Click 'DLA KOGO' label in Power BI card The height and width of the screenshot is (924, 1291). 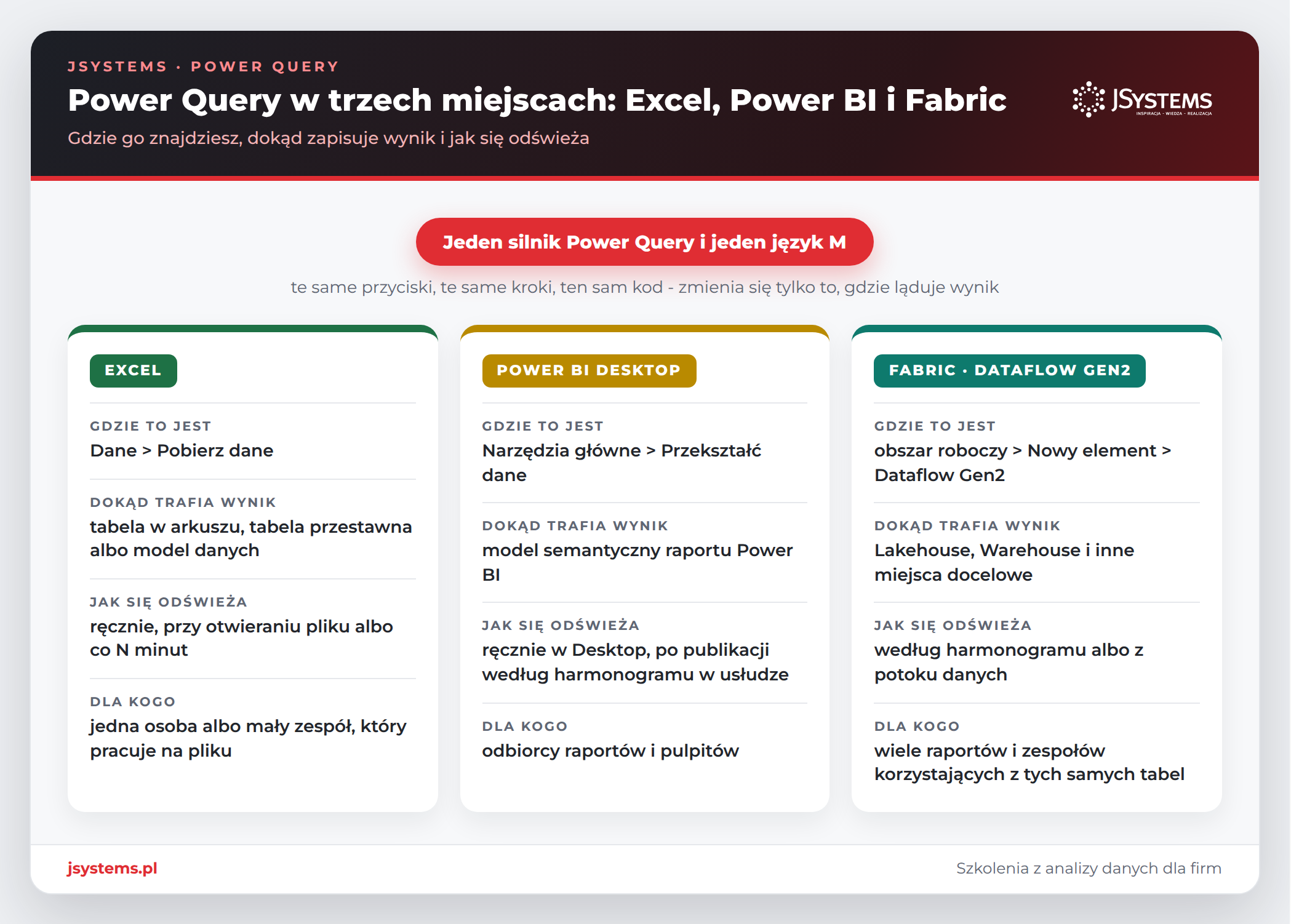point(525,727)
